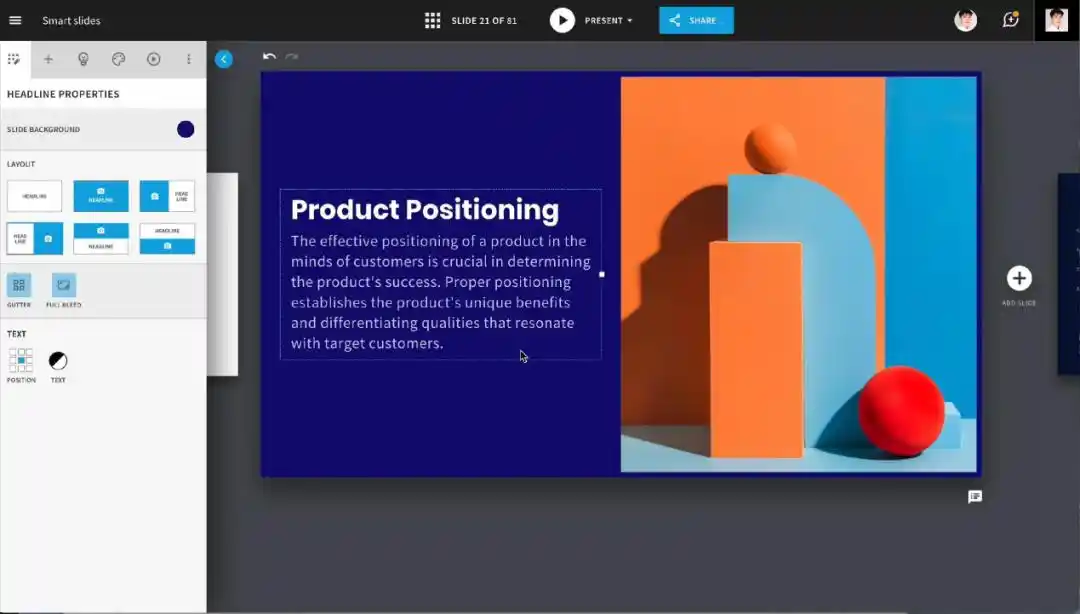Screen dimensions: 1080x614
Task: Click the Slide 21 of 81 label
Action: click(x=484, y=21)
